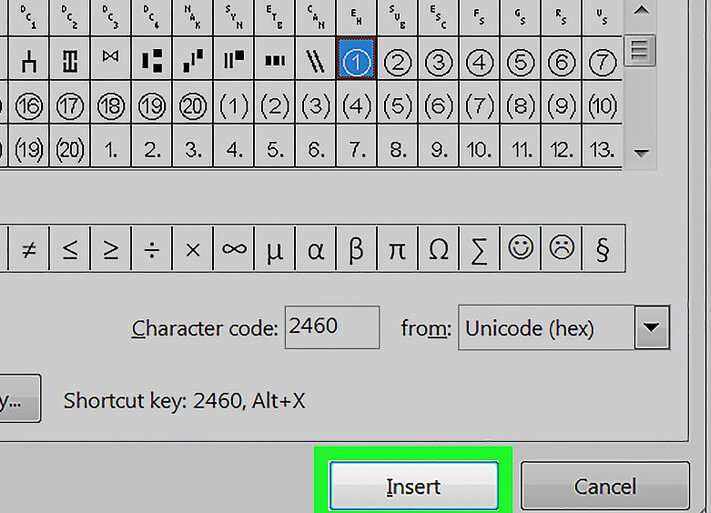Select the circled number 17 symbol
711x513 pixels.
click(69, 105)
